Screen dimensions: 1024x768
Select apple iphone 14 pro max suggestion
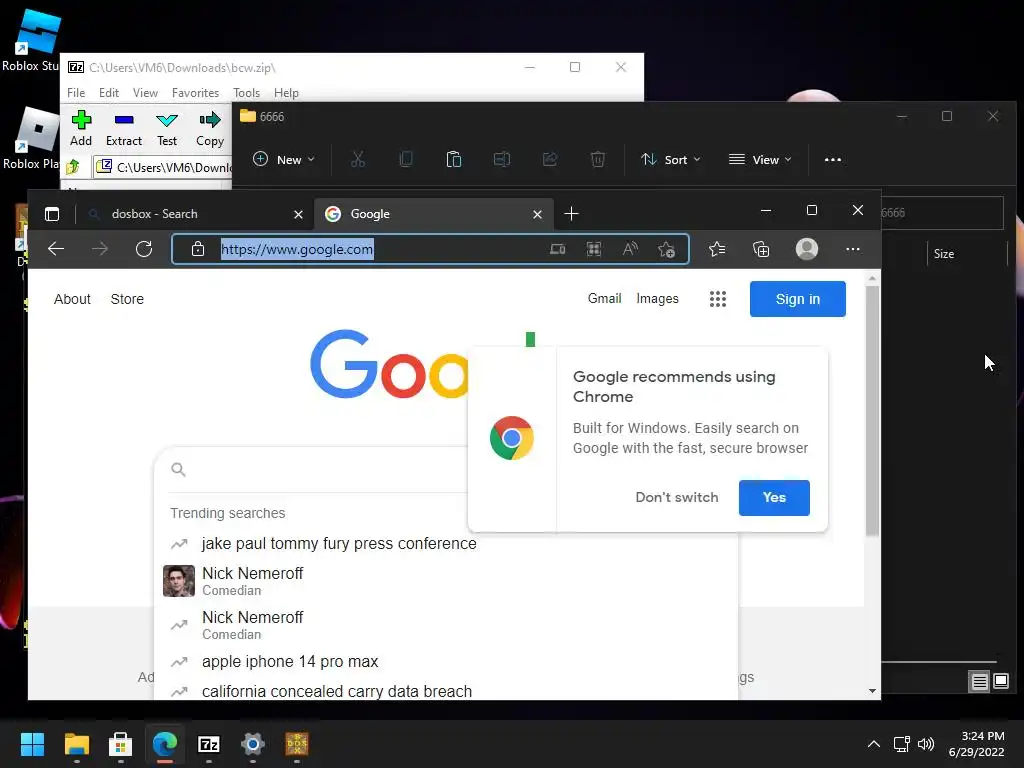click(x=290, y=662)
